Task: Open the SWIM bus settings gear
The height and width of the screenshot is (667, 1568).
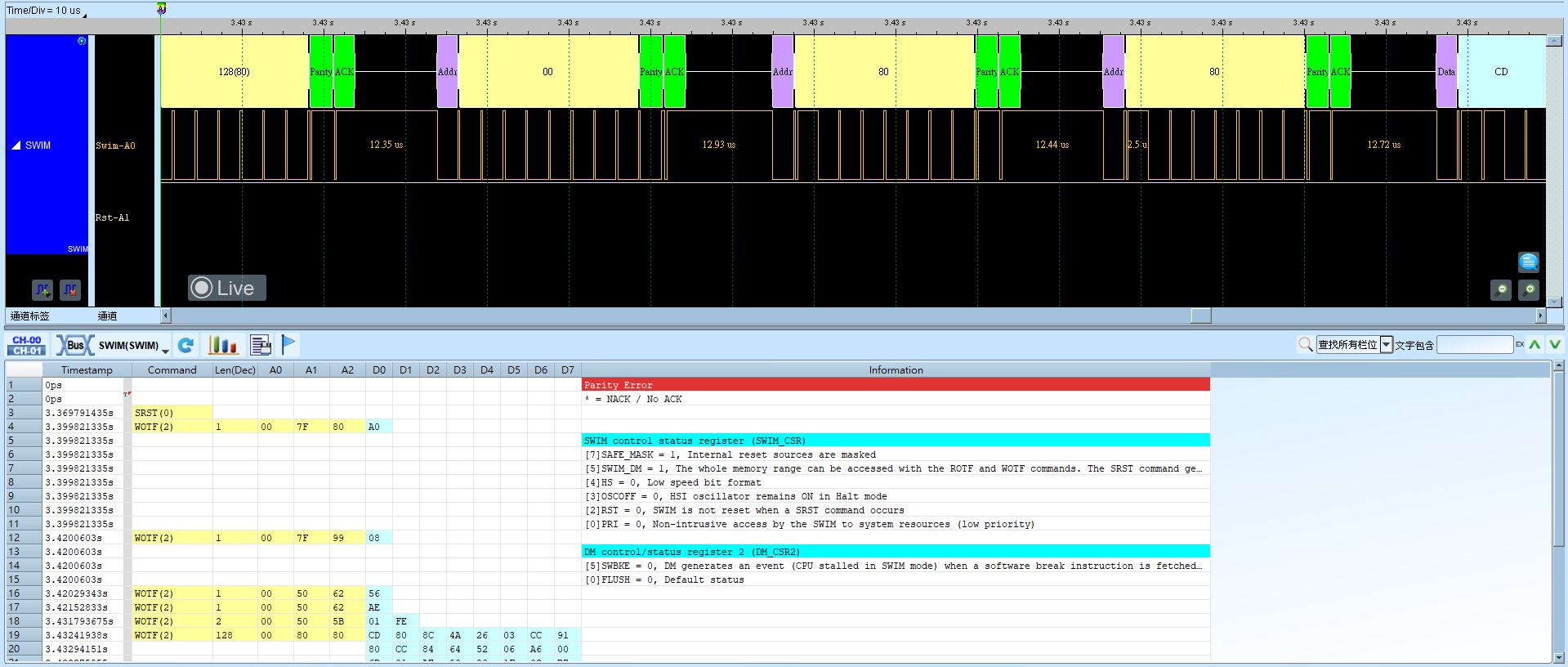Action: coord(82,41)
